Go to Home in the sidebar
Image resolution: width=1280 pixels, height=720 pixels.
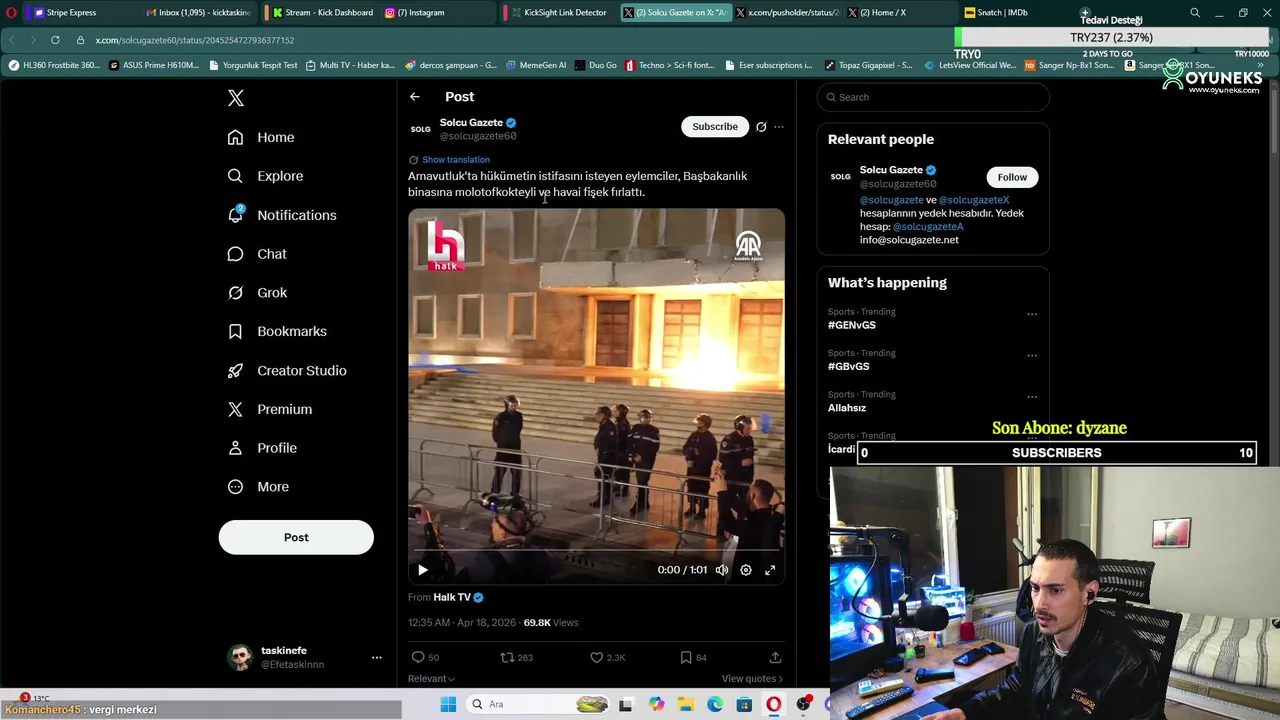(x=261, y=137)
